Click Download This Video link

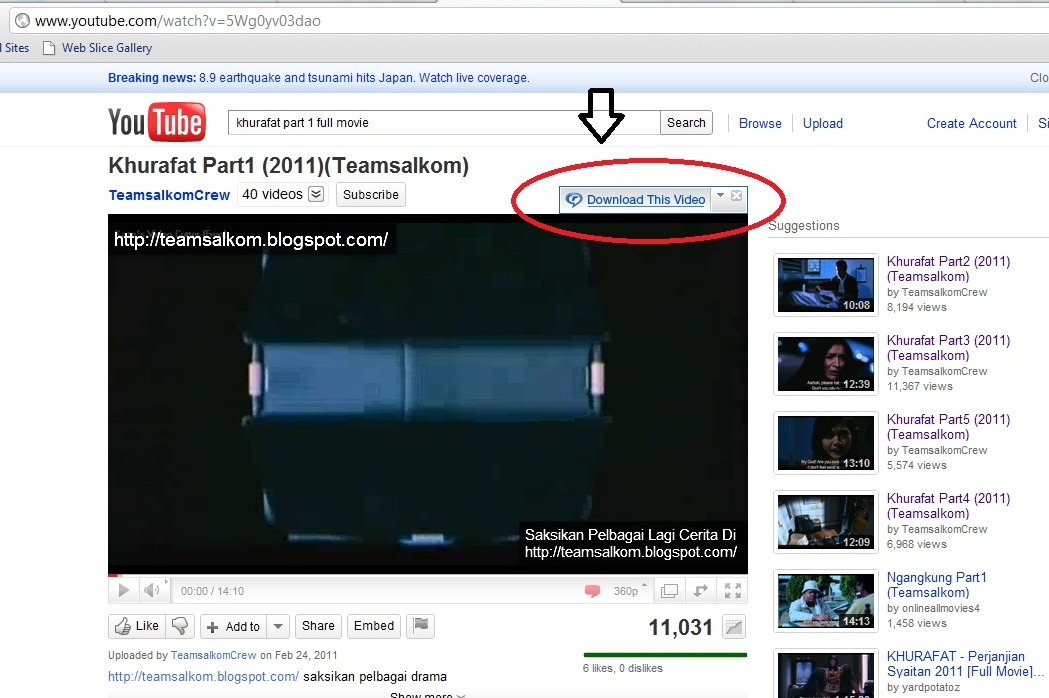click(x=646, y=199)
